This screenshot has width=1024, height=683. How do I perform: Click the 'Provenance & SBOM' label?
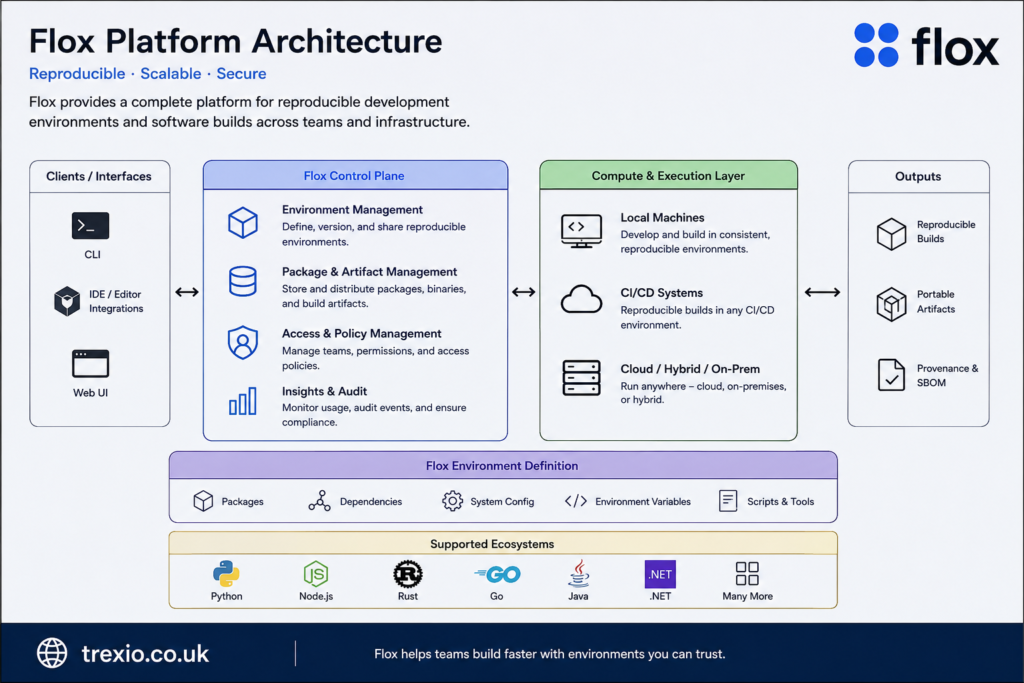pos(948,375)
